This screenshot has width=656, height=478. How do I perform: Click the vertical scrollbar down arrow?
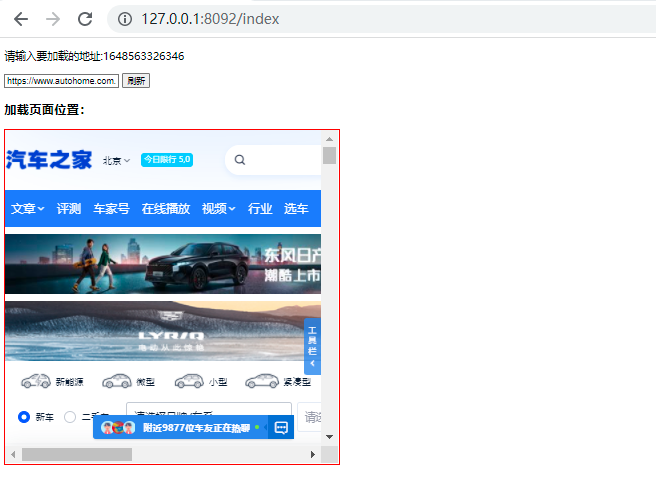click(329, 437)
